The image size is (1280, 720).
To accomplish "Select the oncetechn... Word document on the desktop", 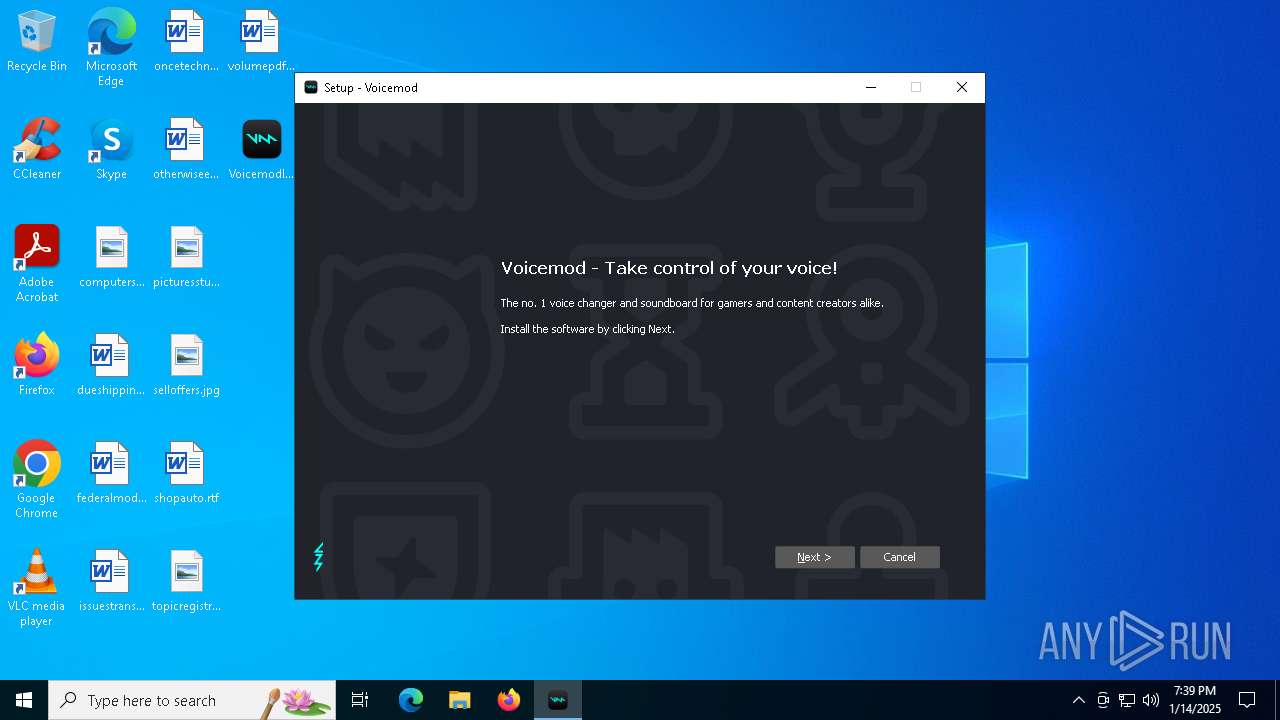I will point(186,42).
